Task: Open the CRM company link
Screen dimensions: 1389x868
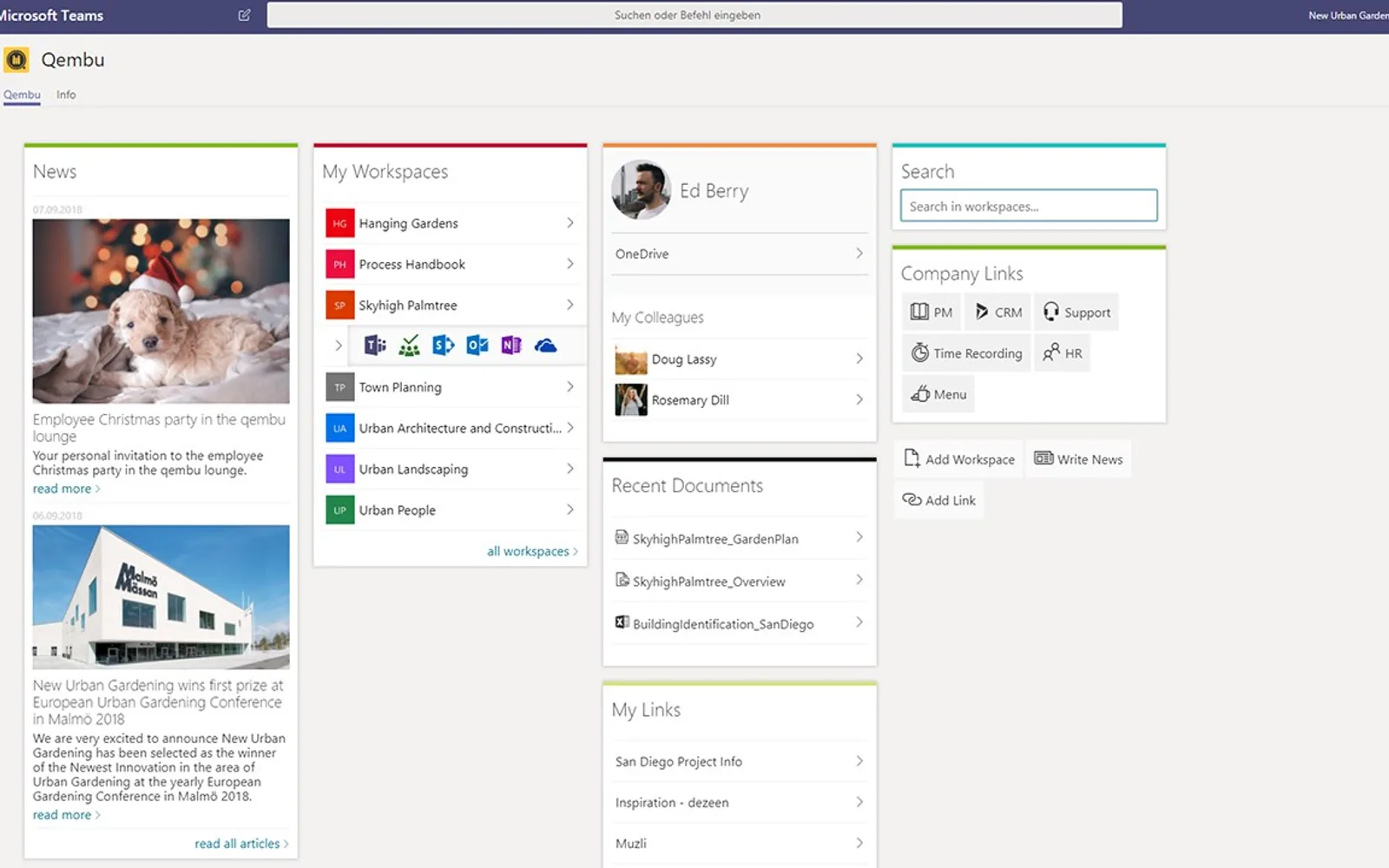Action: tap(997, 312)
